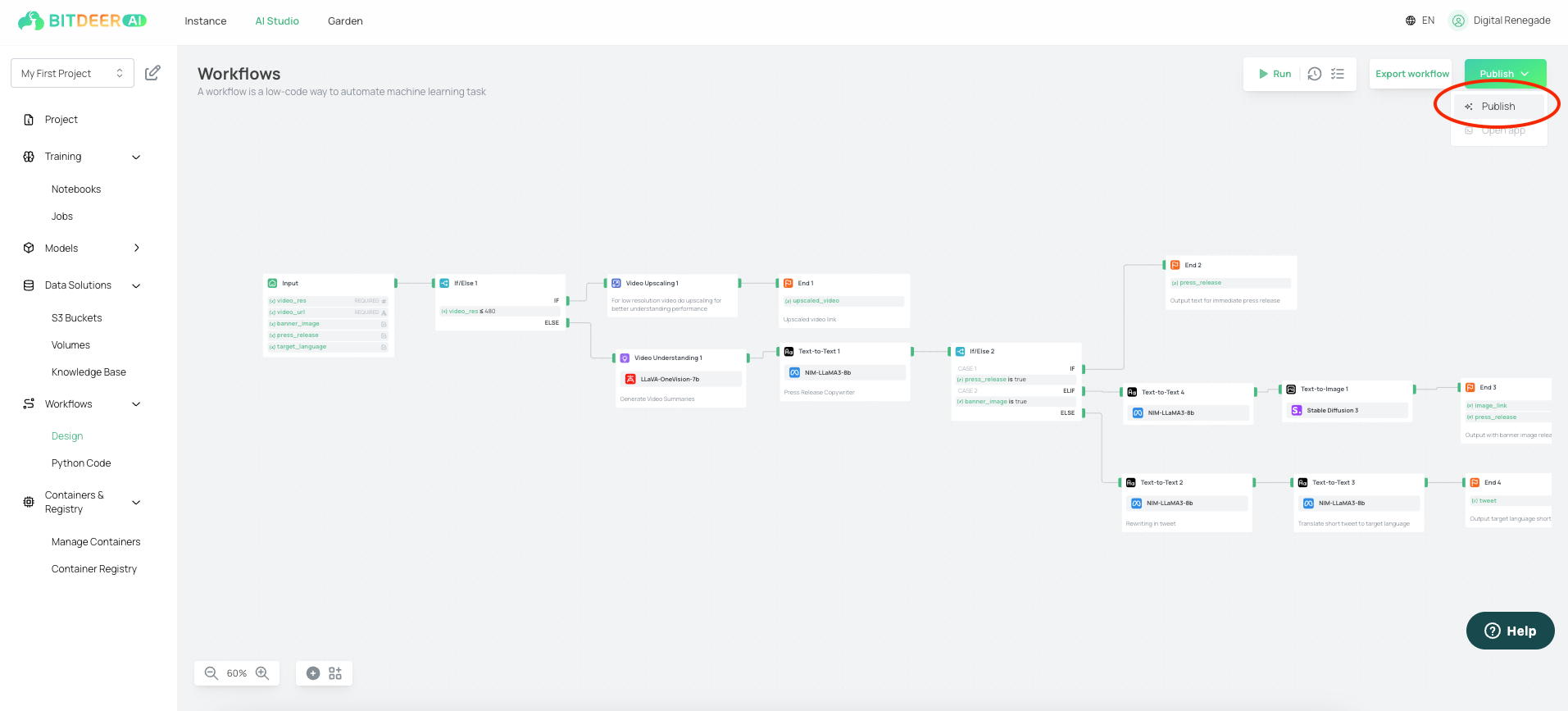Click the Data Solutions database icon

pos(29,285)
